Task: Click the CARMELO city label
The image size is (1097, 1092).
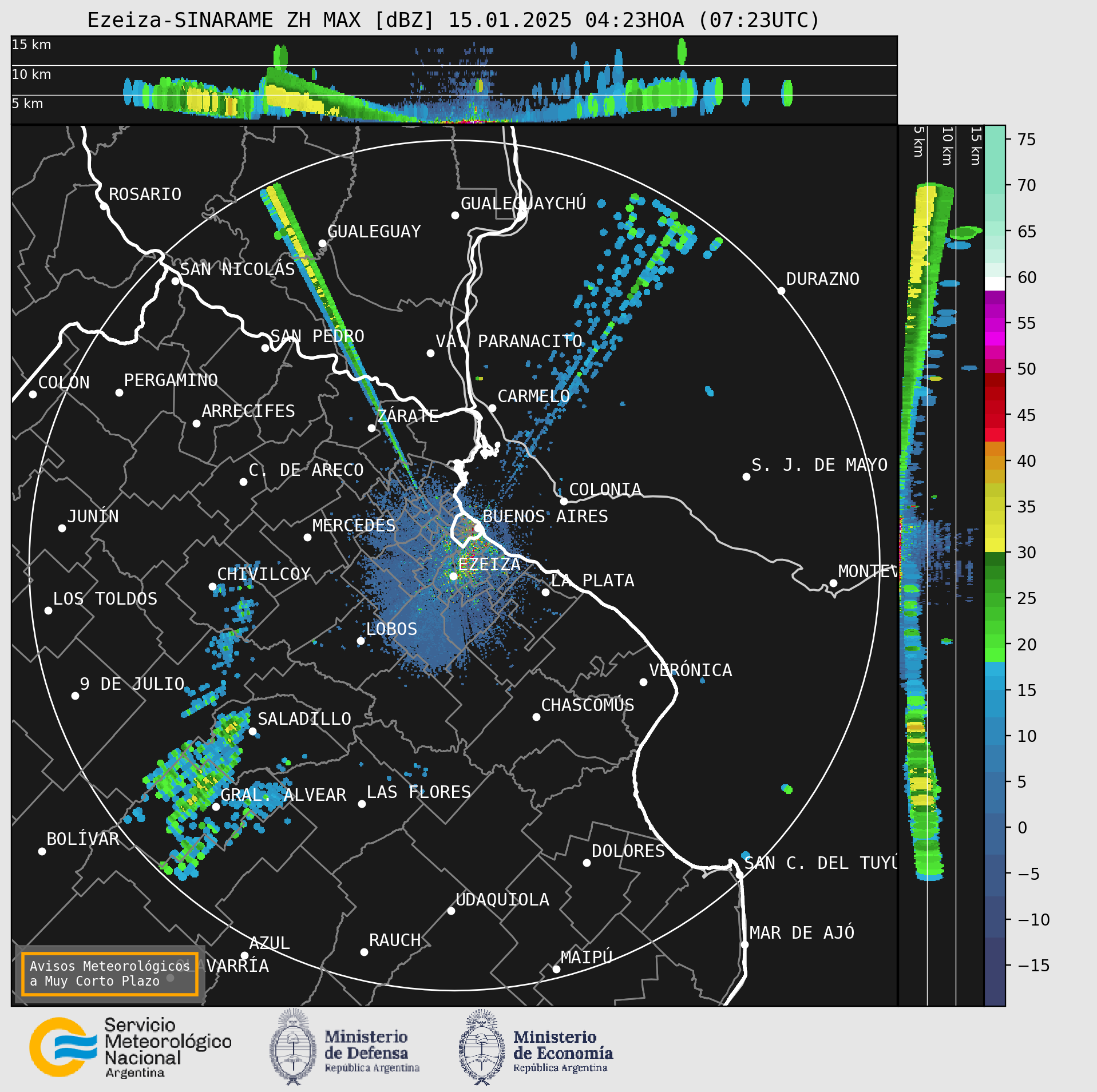Action: click(533, 396)
